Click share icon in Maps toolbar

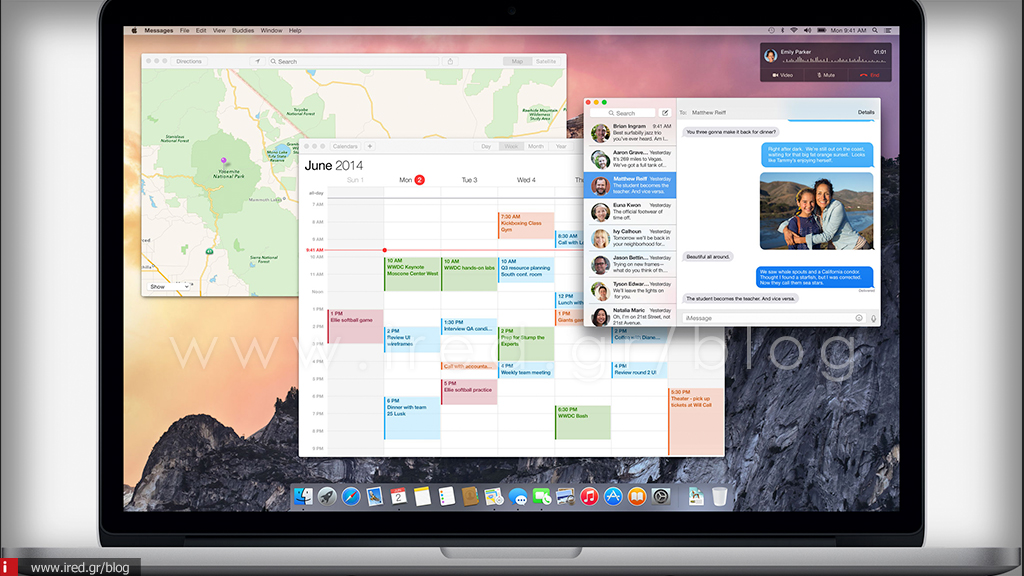click(x=450, y=61)
